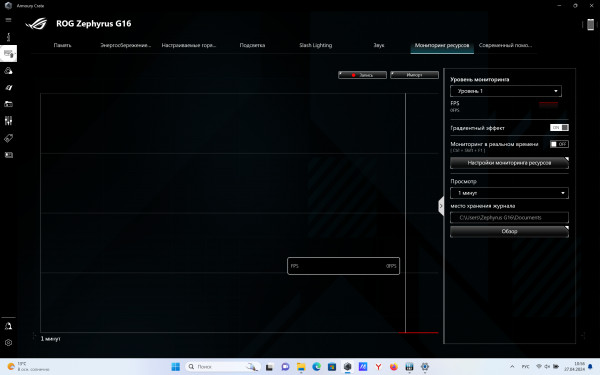Enable Мониторинг в реальном времени switch
The image size is (600, 375).
[559, 144]
